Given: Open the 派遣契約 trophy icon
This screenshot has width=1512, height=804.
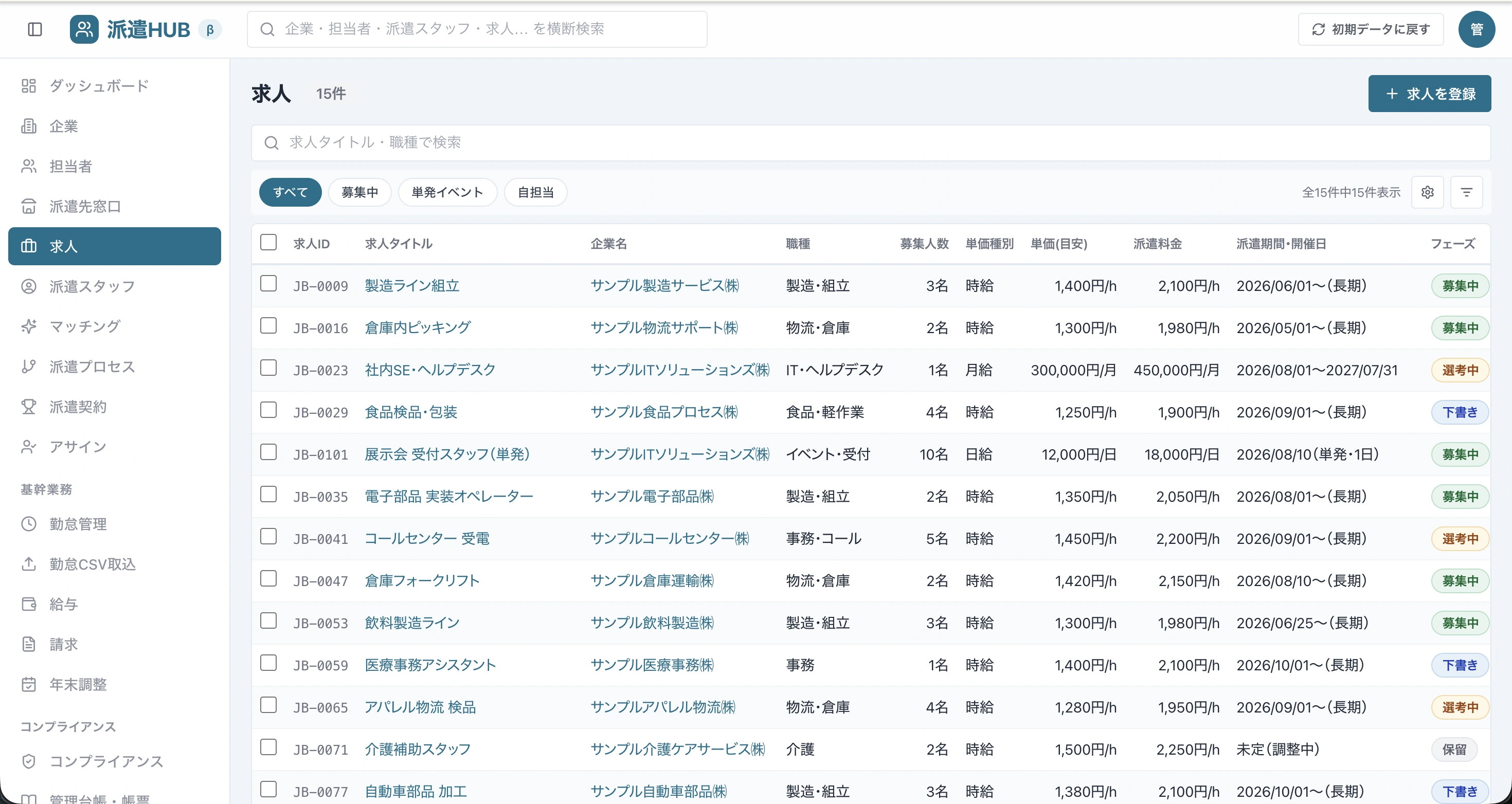Looking at the screenshot, I should [29, 407].
